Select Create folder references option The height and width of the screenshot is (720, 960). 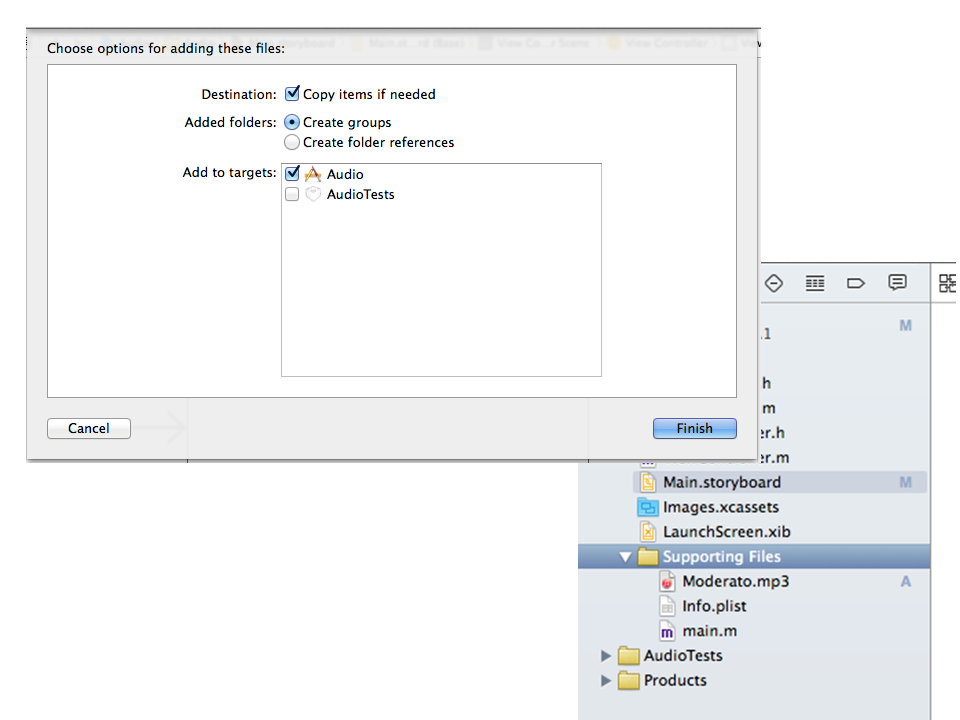292,142
